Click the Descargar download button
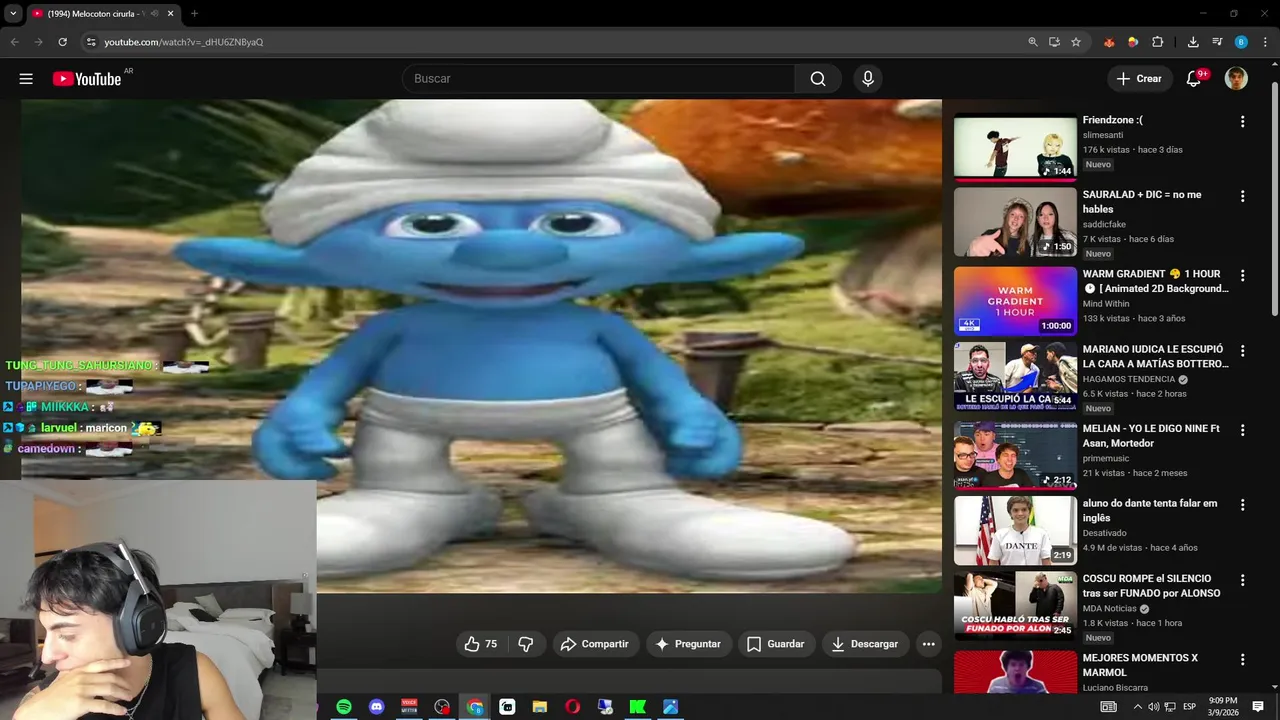The height and width of the screenshot is (720, 1280). click(865, 644)
